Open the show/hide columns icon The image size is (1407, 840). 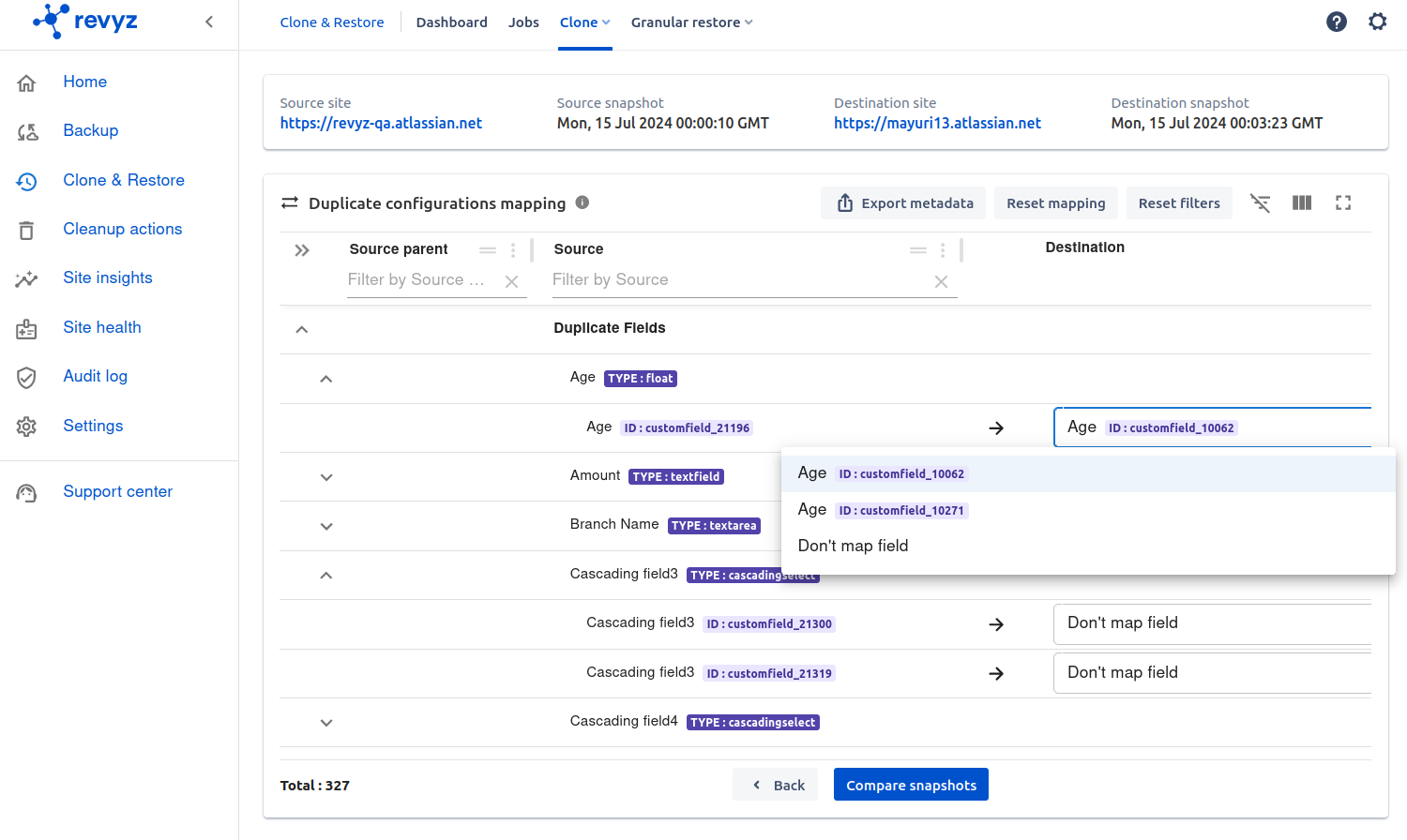click(1302, 202)
